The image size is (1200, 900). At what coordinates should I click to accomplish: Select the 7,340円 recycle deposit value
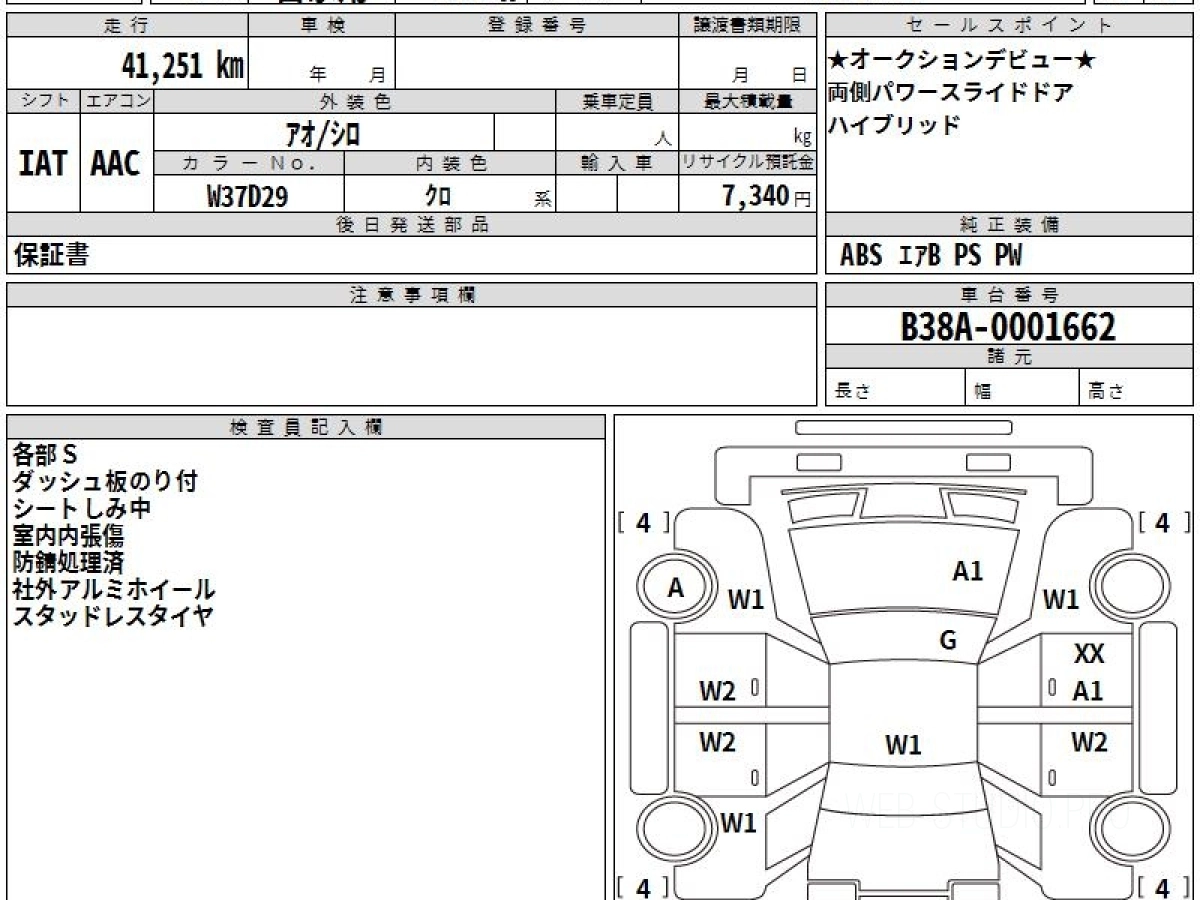coord(766,196)
